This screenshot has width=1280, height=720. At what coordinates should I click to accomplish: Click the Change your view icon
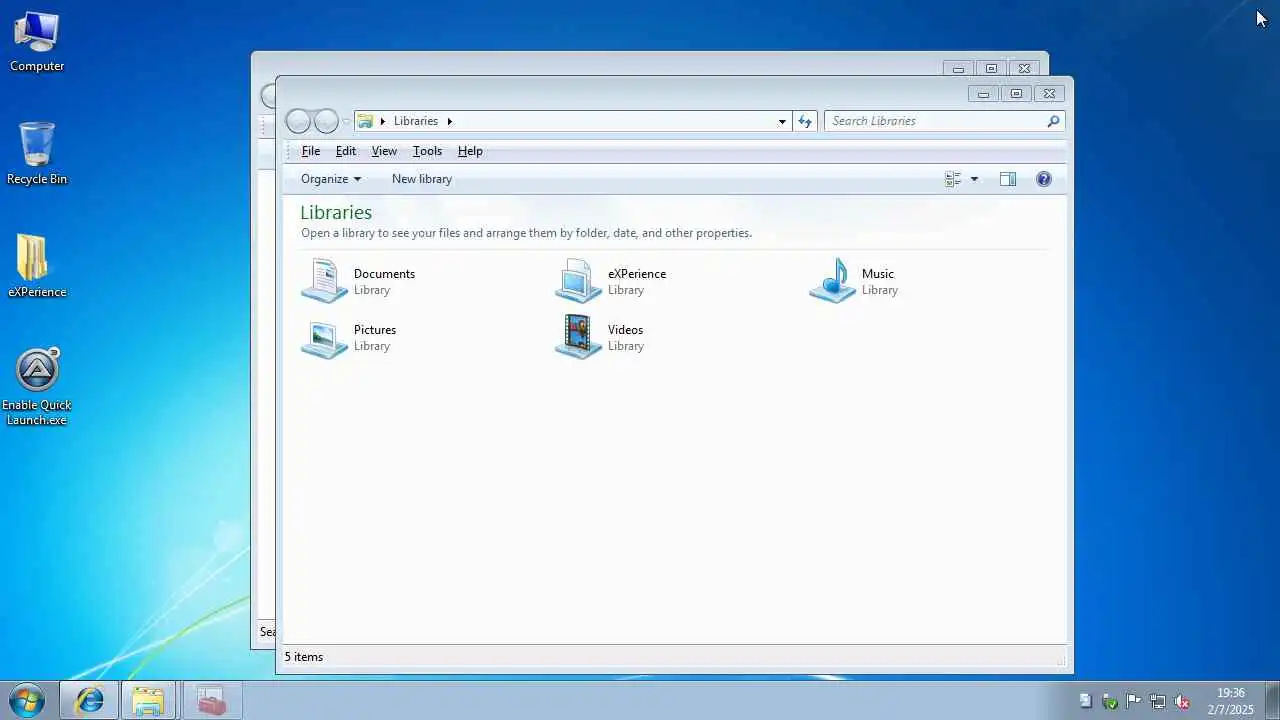click(953, 179)
